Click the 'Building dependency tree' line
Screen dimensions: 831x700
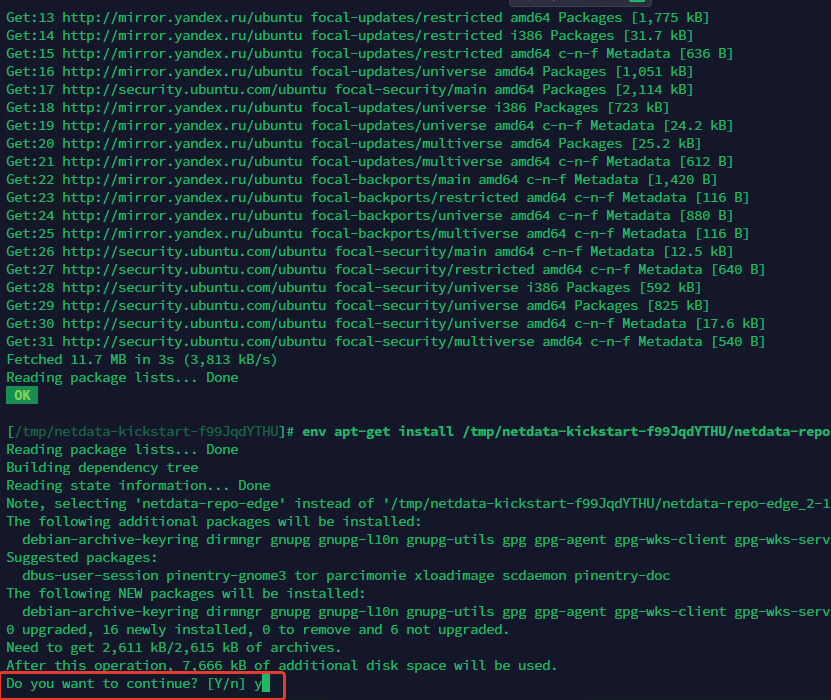click(x=102, y=467)
